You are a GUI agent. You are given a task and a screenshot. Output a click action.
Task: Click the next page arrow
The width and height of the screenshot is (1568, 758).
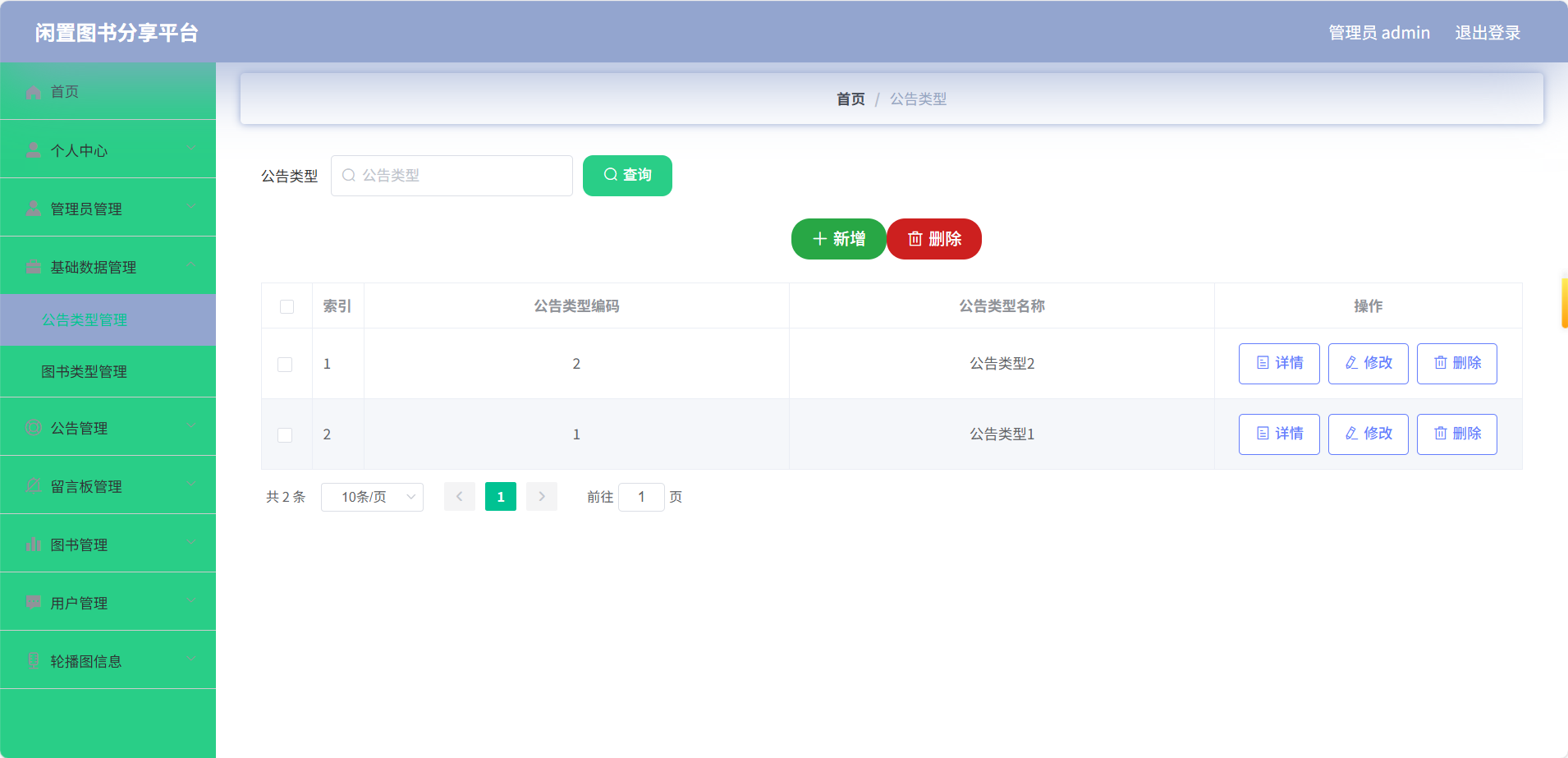point(542,497)
